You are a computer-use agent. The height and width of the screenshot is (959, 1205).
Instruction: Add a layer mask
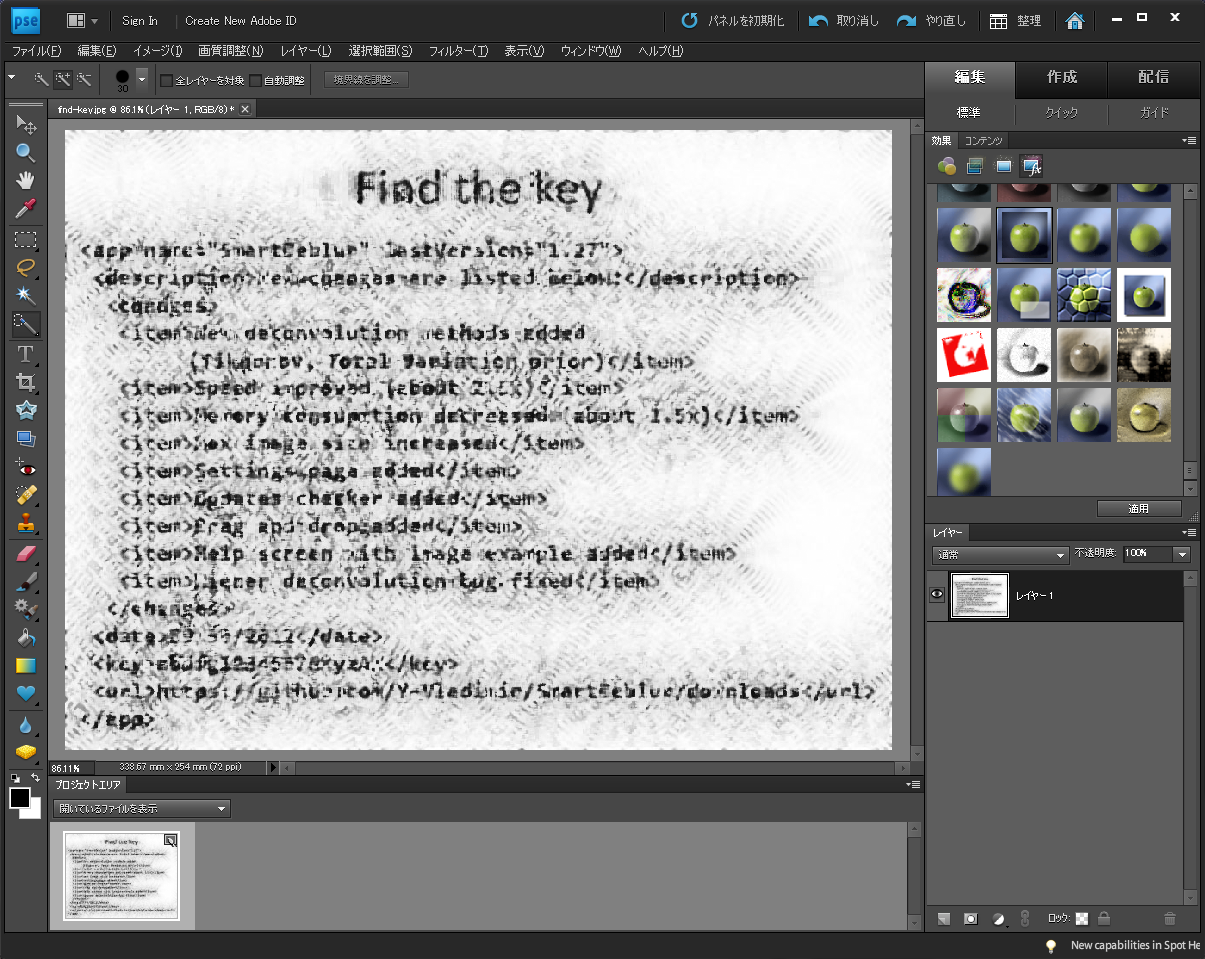point(971,918)
